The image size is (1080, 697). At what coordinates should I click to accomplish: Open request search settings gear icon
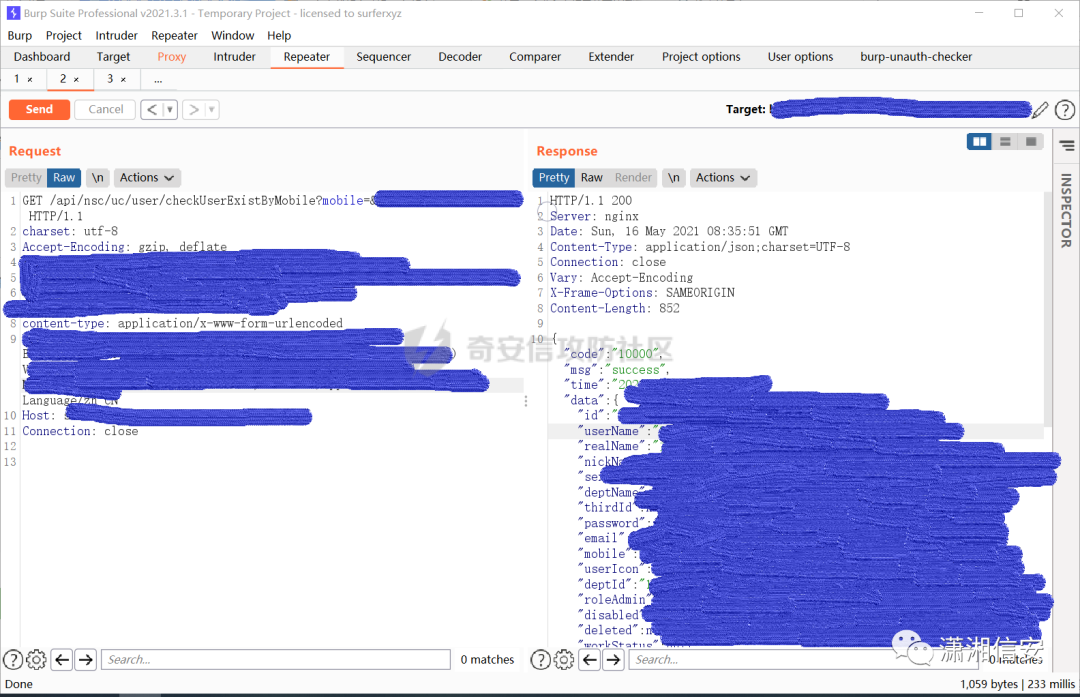click(x=36, y=660)
